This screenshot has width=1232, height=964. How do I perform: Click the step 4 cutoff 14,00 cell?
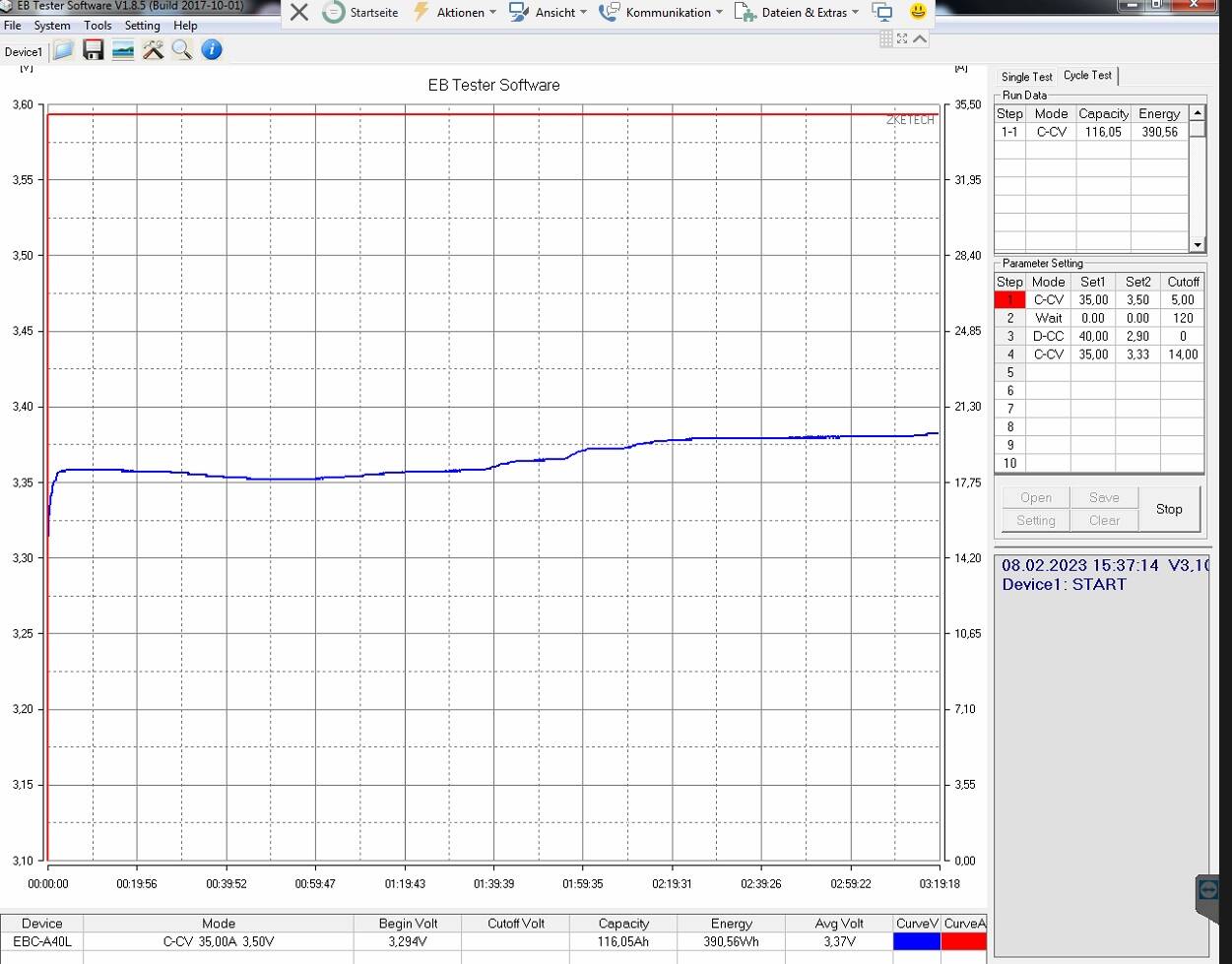(1183, 354)
